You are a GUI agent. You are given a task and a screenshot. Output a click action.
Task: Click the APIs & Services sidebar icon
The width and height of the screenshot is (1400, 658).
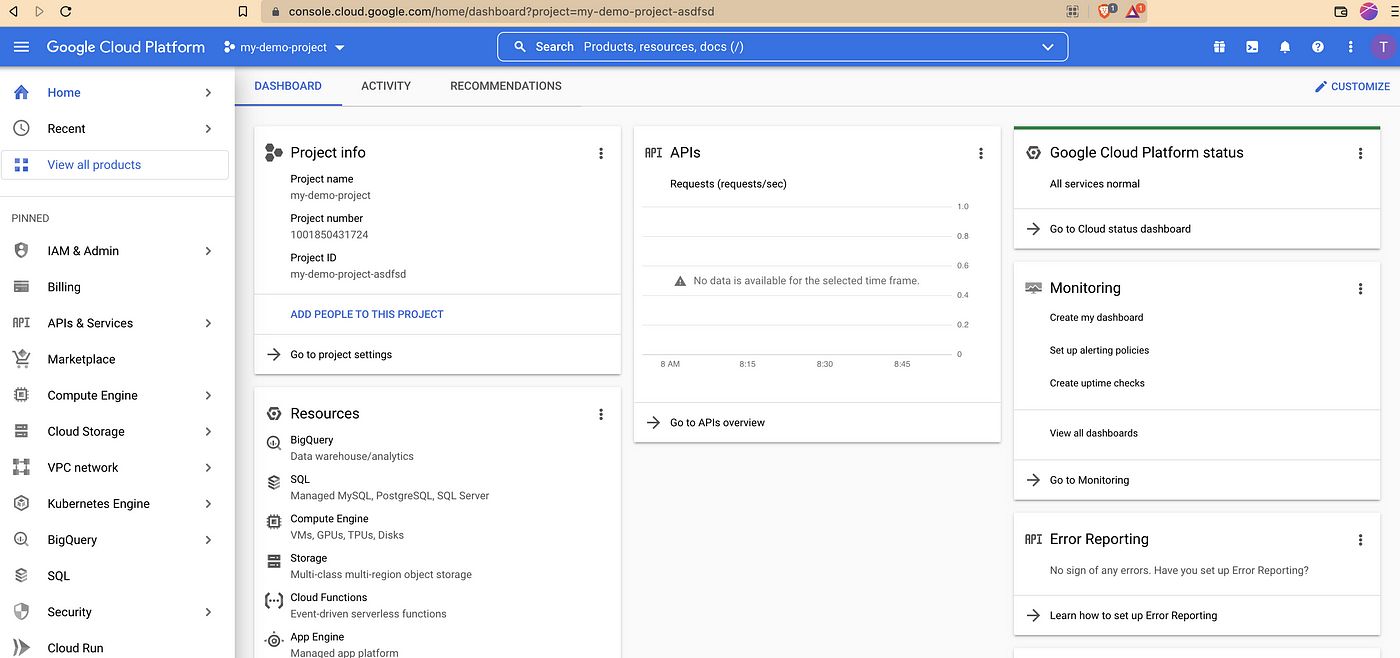21,323
